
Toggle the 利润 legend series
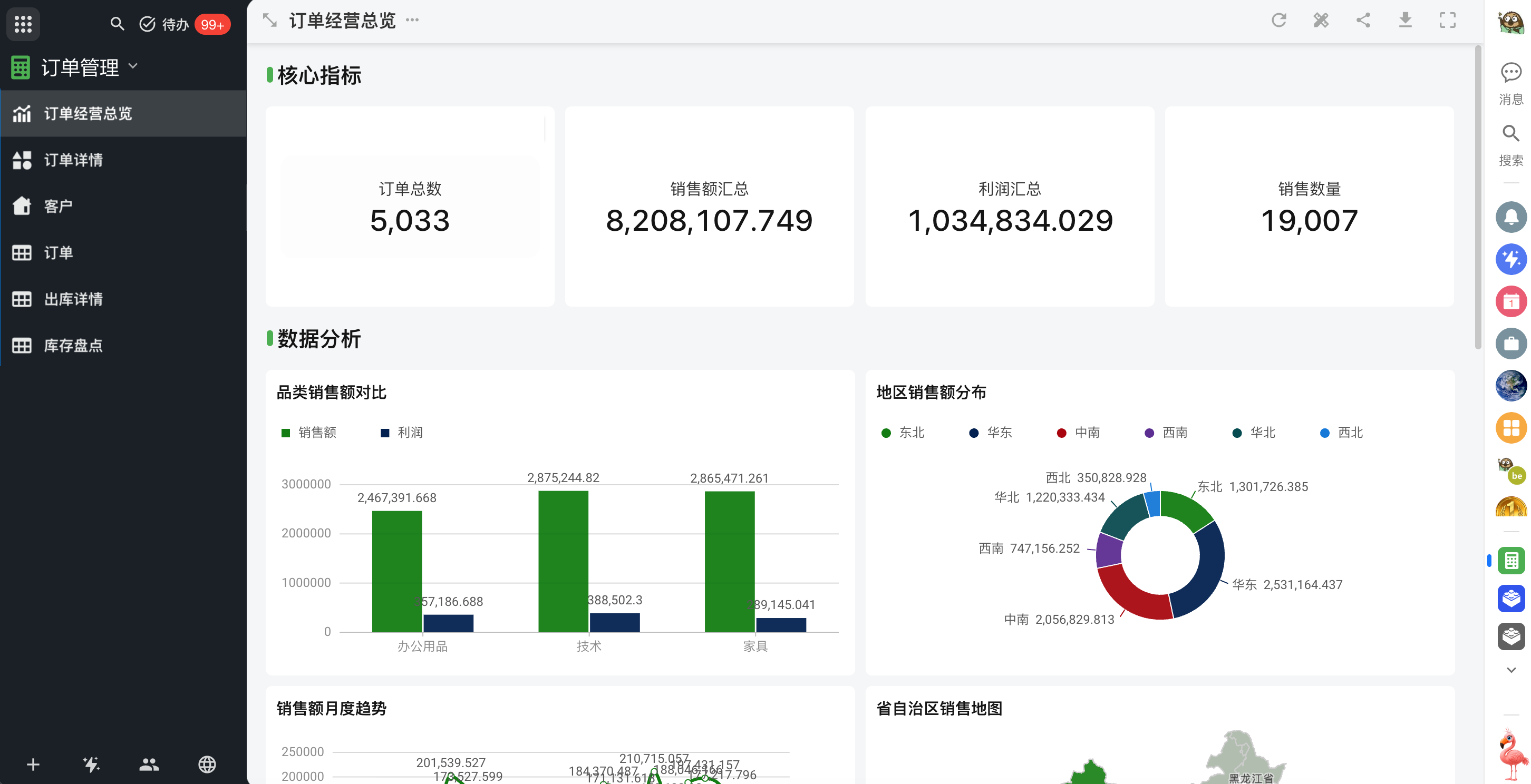(x=402, y=433)
